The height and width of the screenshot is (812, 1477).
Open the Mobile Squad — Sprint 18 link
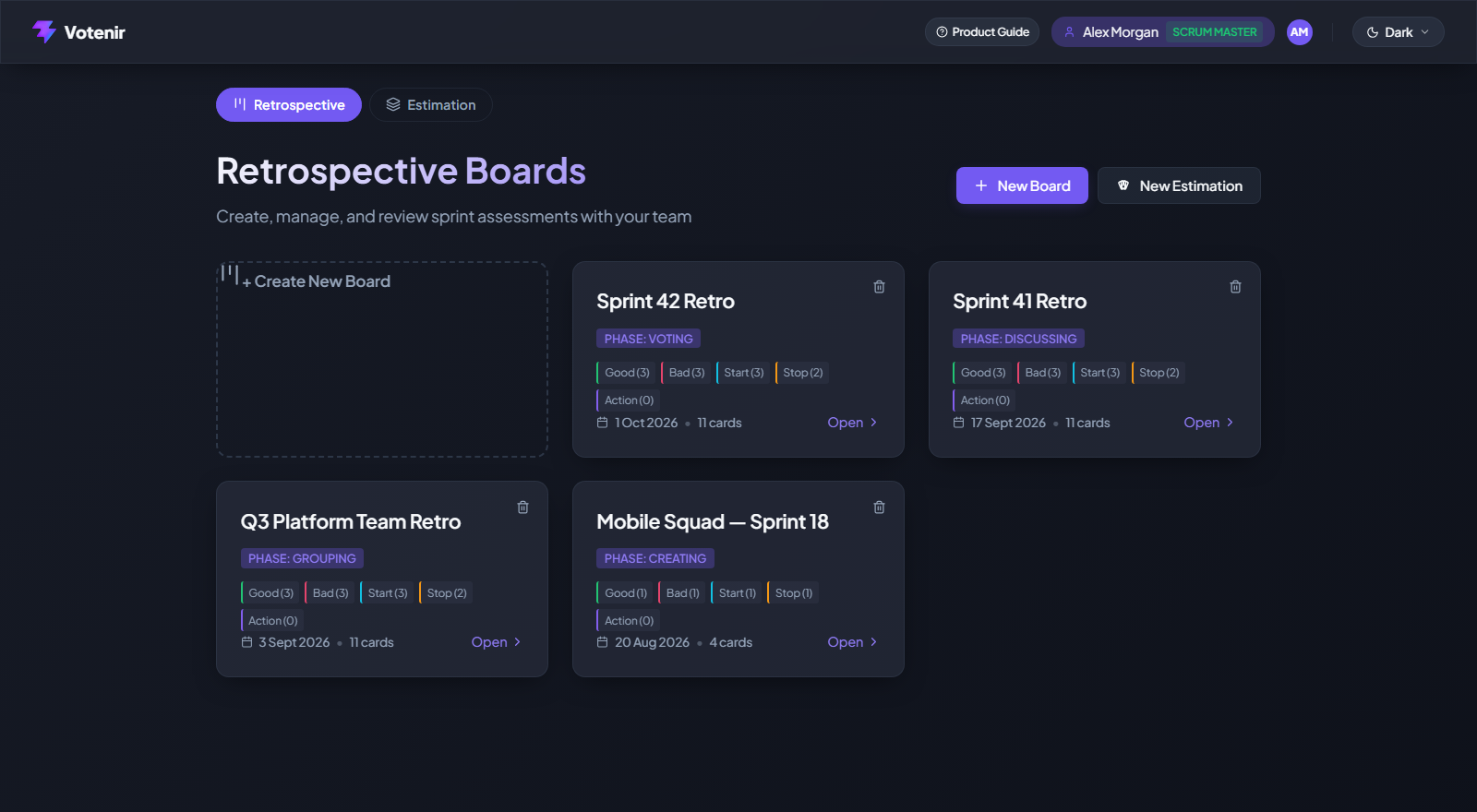coord(852,642)
